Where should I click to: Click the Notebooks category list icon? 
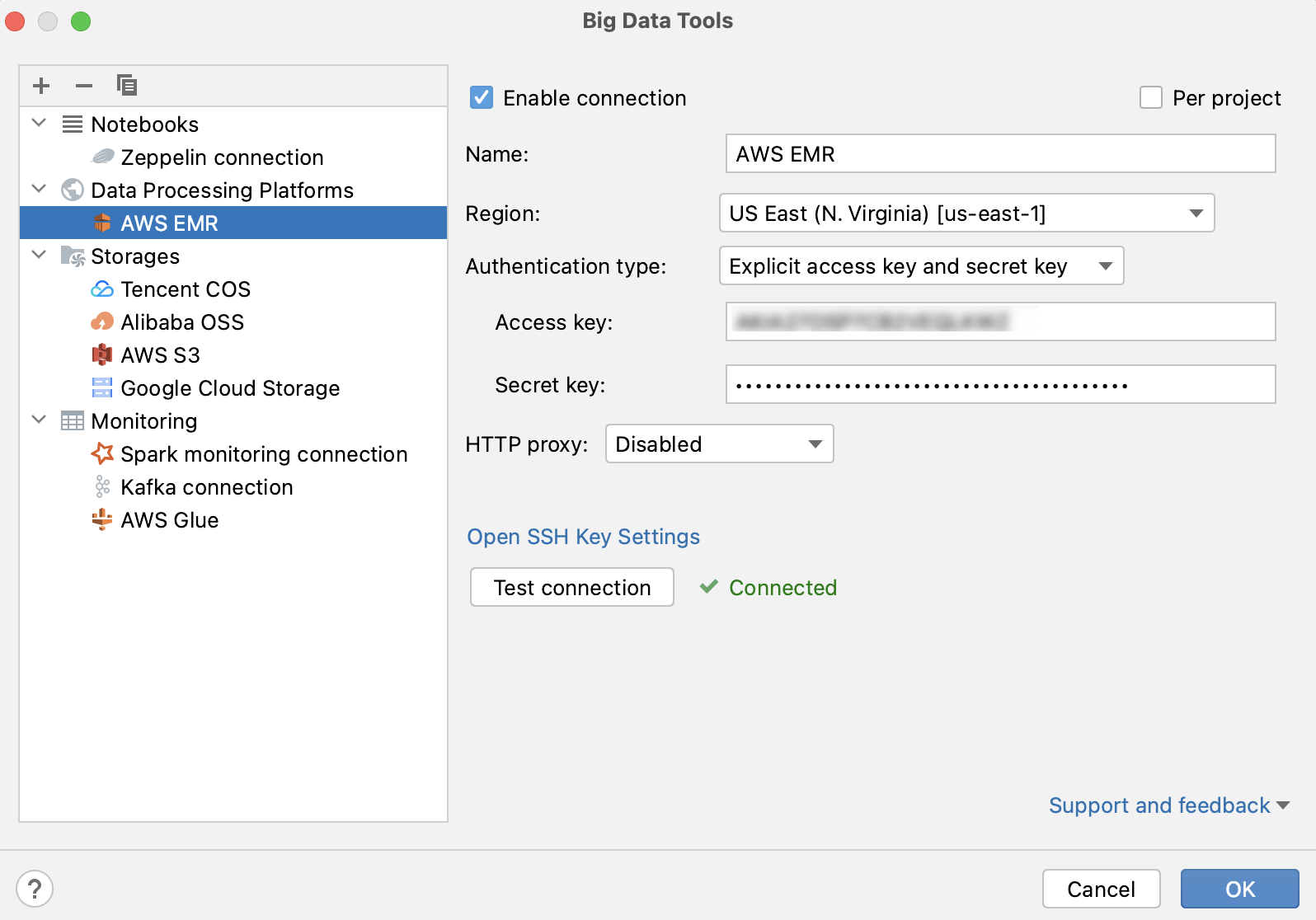pos(73,124)
